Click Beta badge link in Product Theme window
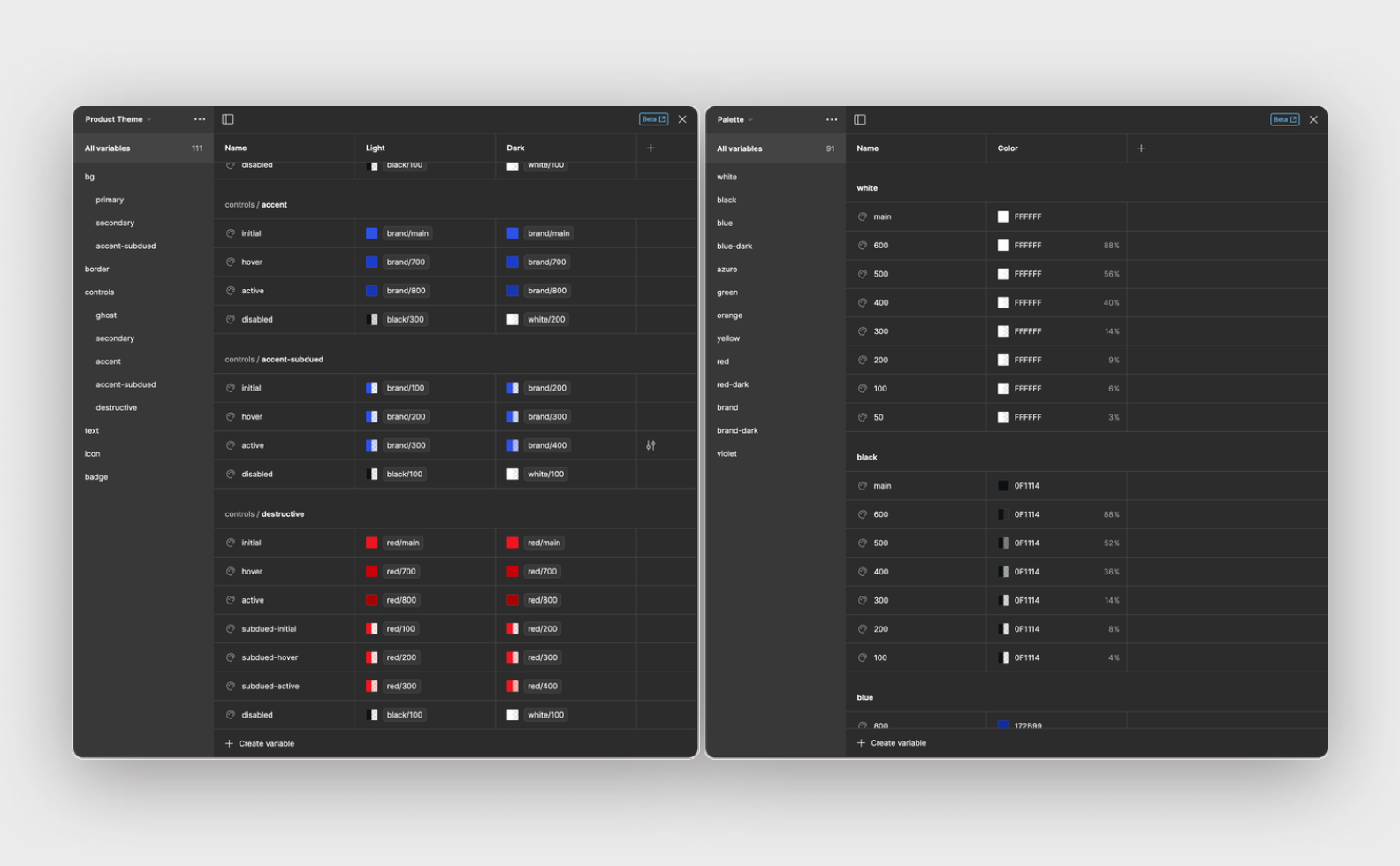This screenshot has height=866, width=1400. 653,119
